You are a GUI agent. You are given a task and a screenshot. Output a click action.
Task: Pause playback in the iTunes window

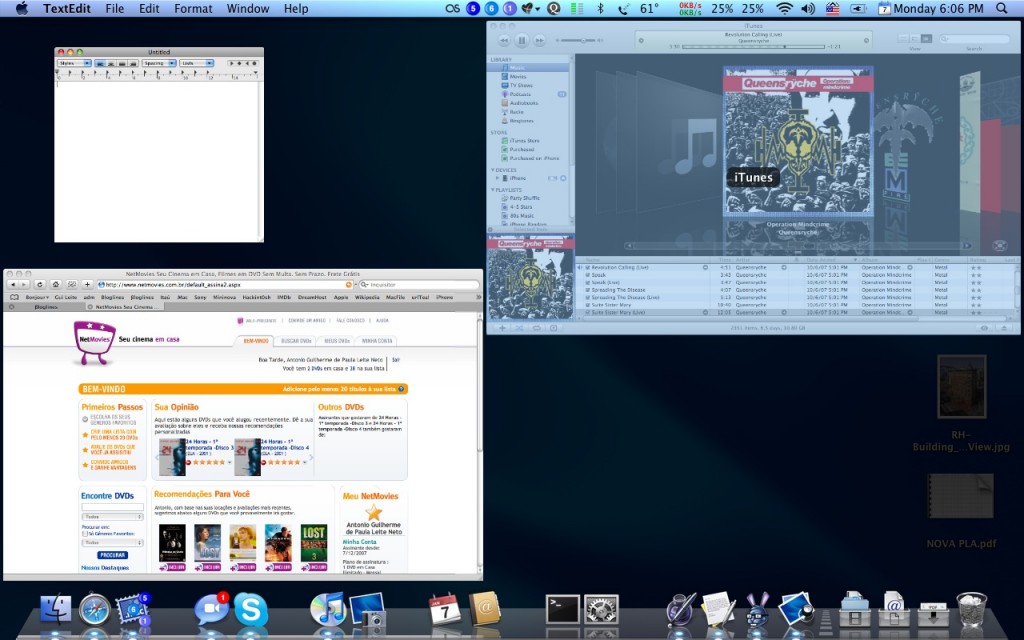(521, 40)
